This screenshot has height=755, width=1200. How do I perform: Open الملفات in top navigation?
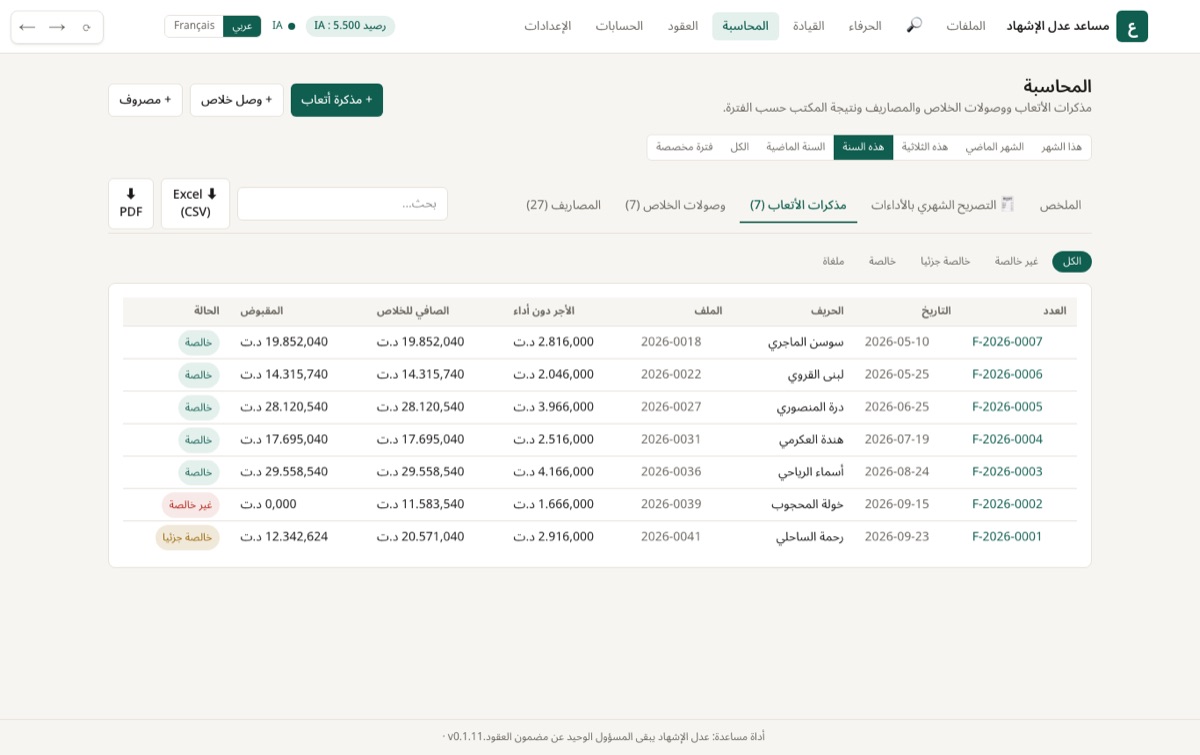966,26
